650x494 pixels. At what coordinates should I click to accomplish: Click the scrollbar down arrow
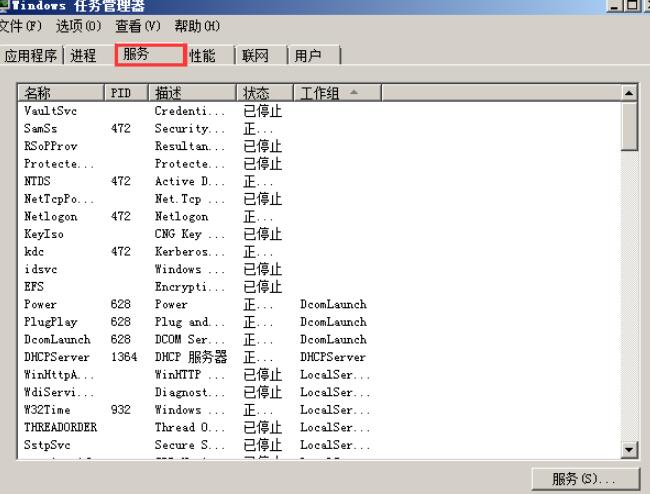(x=629, y=449)
